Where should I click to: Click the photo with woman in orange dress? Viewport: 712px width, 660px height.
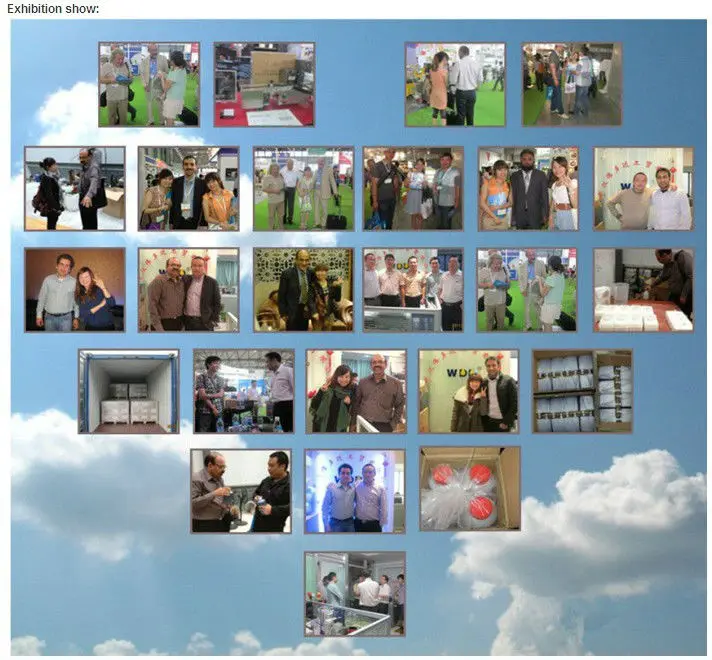(454, 84)
